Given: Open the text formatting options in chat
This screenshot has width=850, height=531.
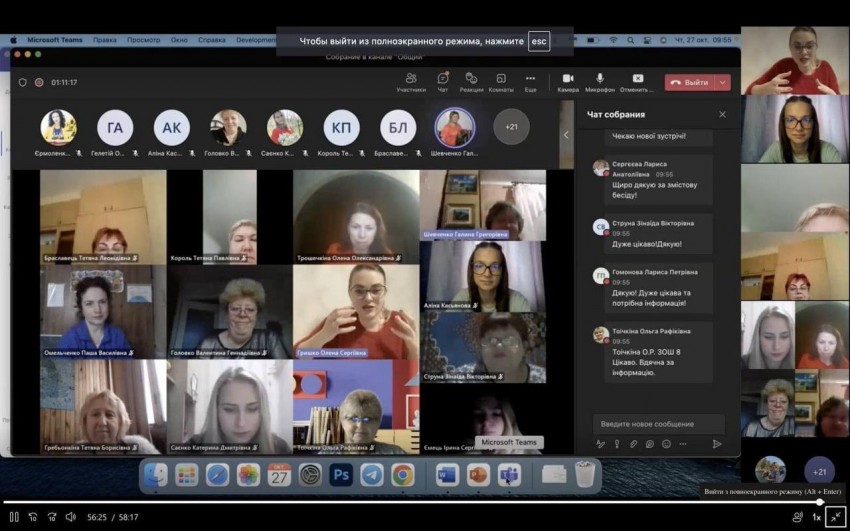Looking at the screenshot, I should [600, 444].
